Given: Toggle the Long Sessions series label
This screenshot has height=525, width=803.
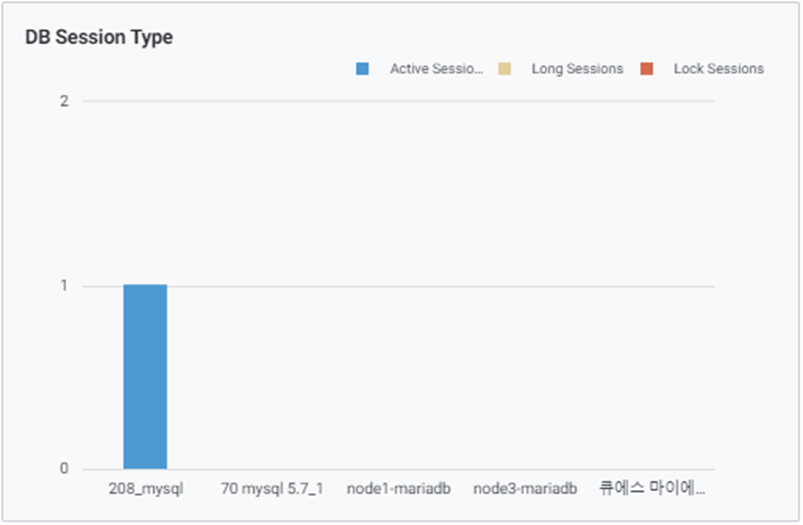Looking at the screenshot, I should coord(577,69).
